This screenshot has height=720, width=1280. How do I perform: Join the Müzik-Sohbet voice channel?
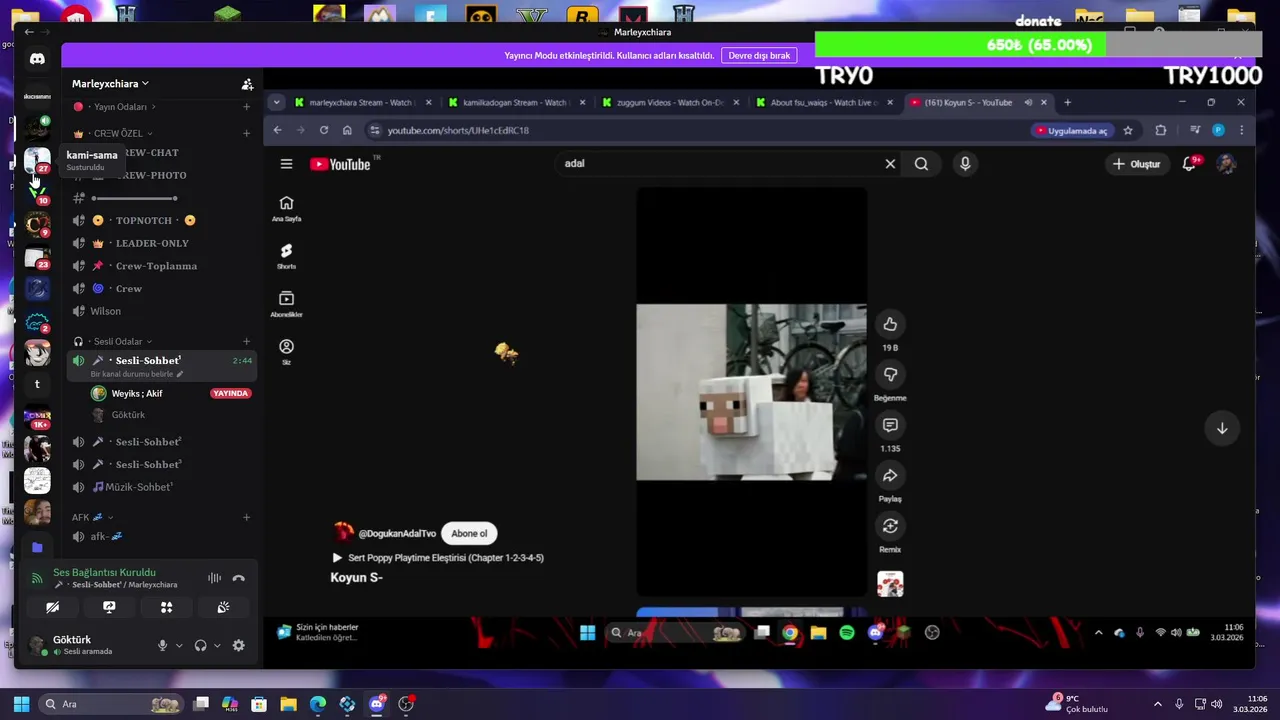click(162, 487)
